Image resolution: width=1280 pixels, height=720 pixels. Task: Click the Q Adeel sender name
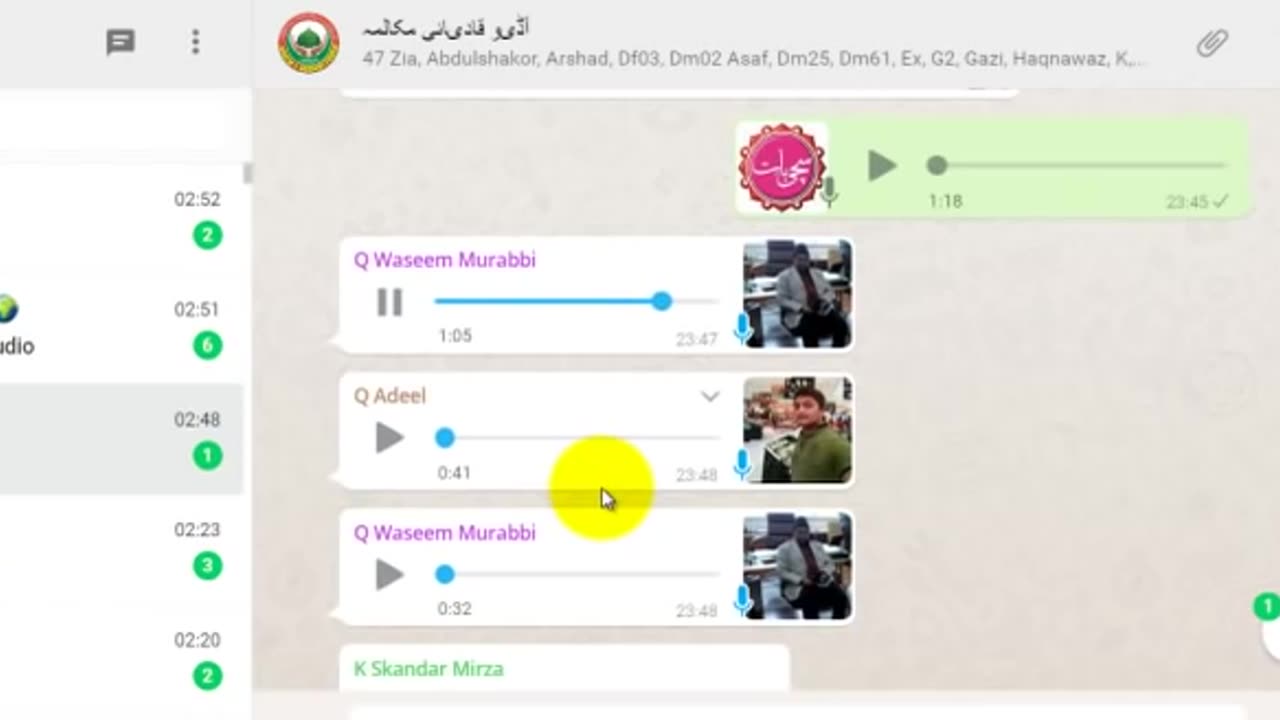click(x=390, y=396)
